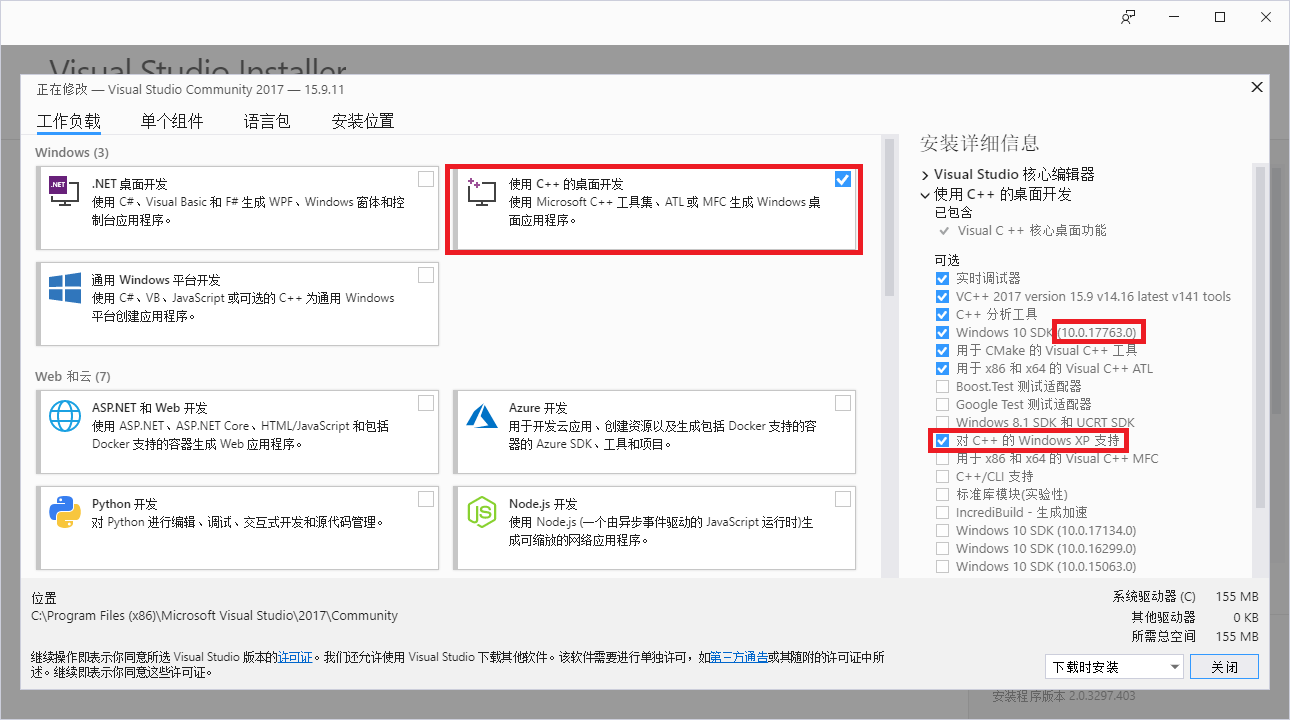The width and height of the screenshot is (1290, 720).
Task: Check Visual C++ MFC for x86 and x64
Action: pyautogui.click(x=942, y=459)
